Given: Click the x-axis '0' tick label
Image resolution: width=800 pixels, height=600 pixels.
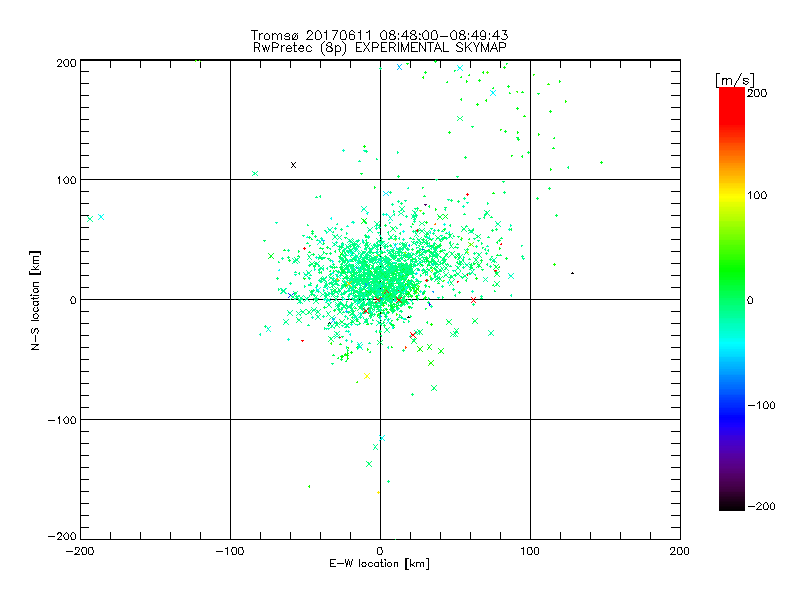Looking at the screenshot, I should 380,551.
